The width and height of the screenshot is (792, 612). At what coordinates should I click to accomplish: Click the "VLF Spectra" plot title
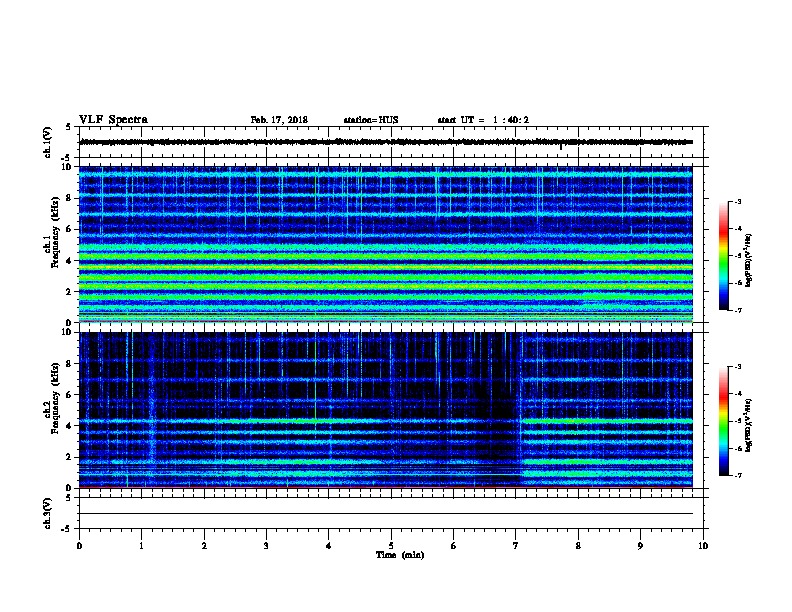tap(113, 120)
